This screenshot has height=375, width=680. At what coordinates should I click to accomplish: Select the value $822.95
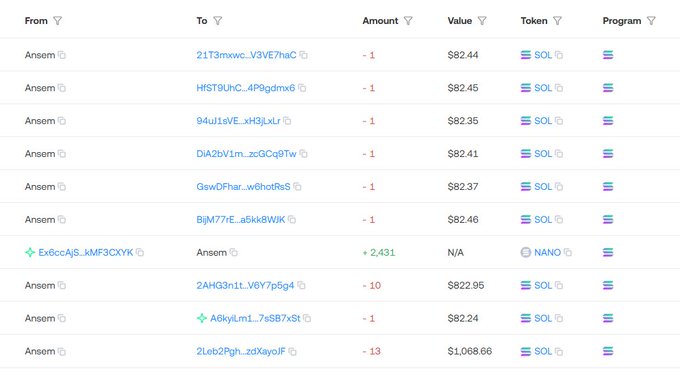466,285
